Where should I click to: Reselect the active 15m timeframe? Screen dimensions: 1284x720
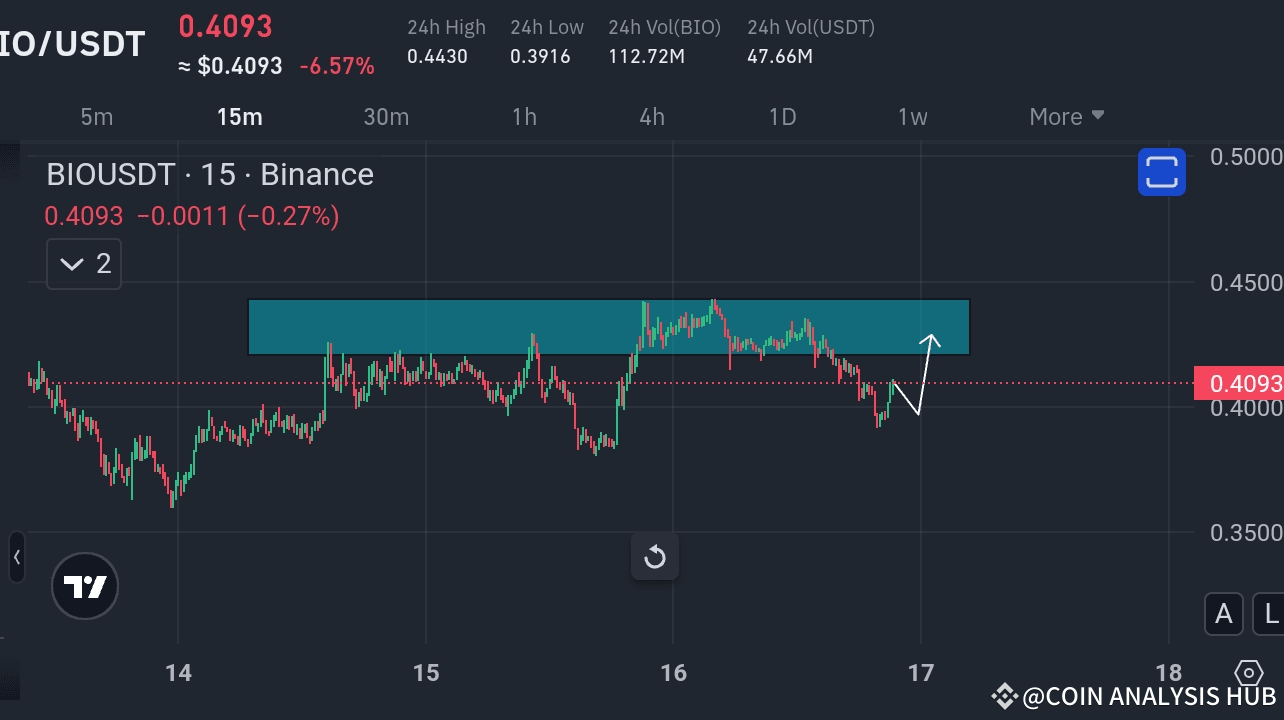pos(240,116)
